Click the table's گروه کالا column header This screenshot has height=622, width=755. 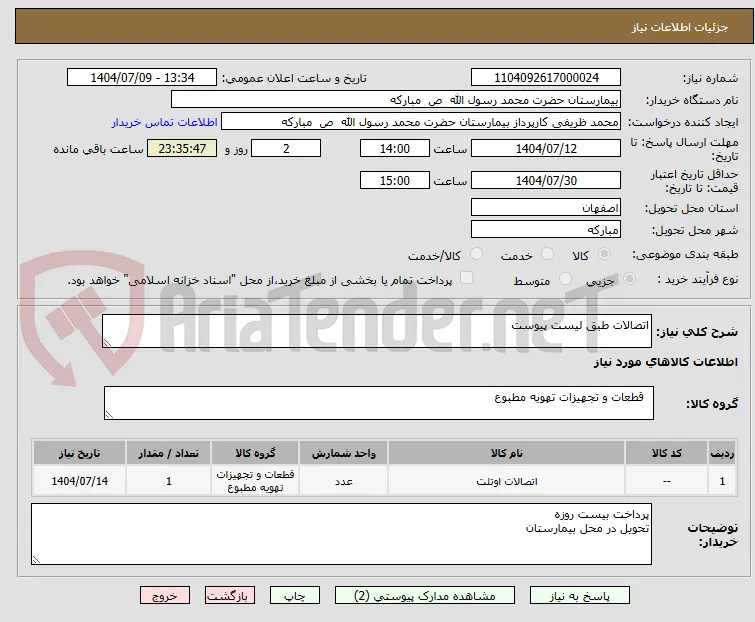255,453
